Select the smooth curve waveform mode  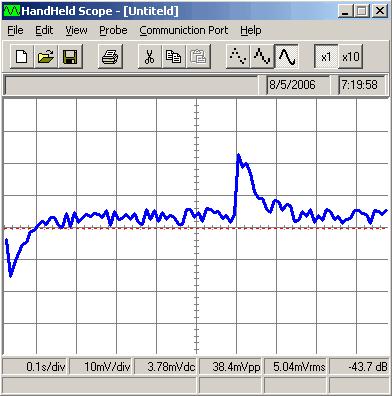tap(286, 56)
